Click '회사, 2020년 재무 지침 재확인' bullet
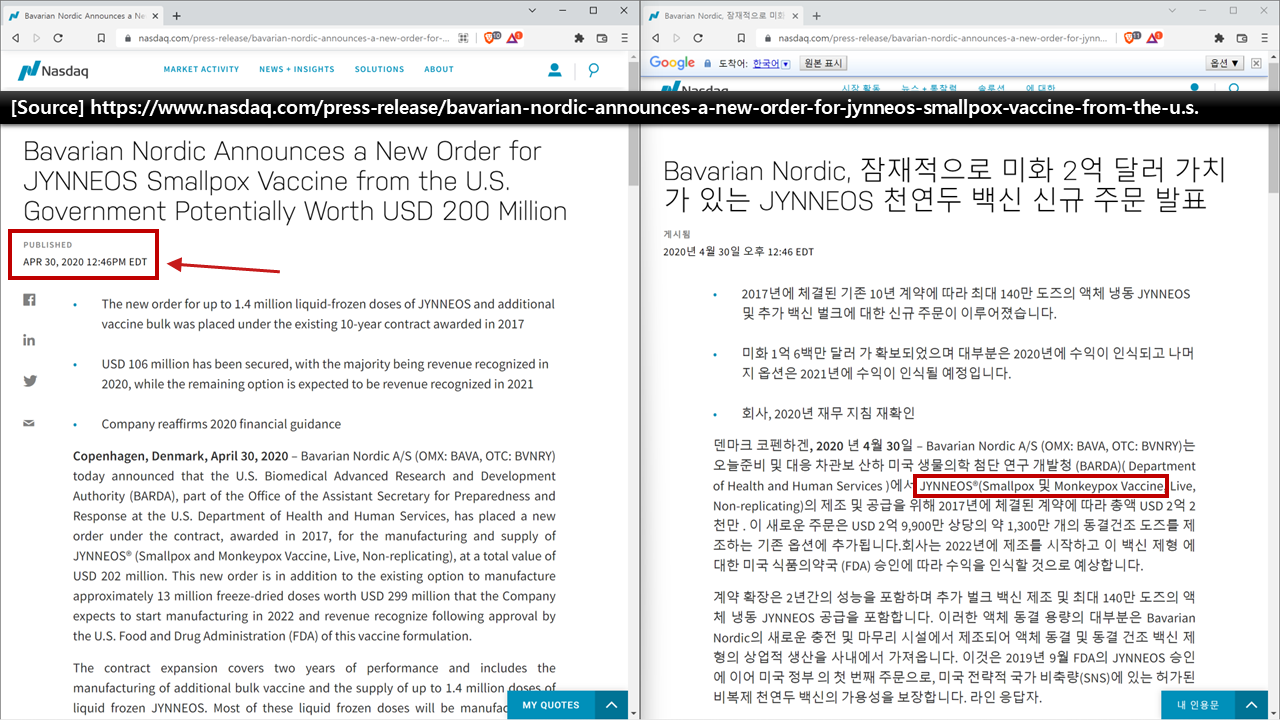 [x=828, y=413]
